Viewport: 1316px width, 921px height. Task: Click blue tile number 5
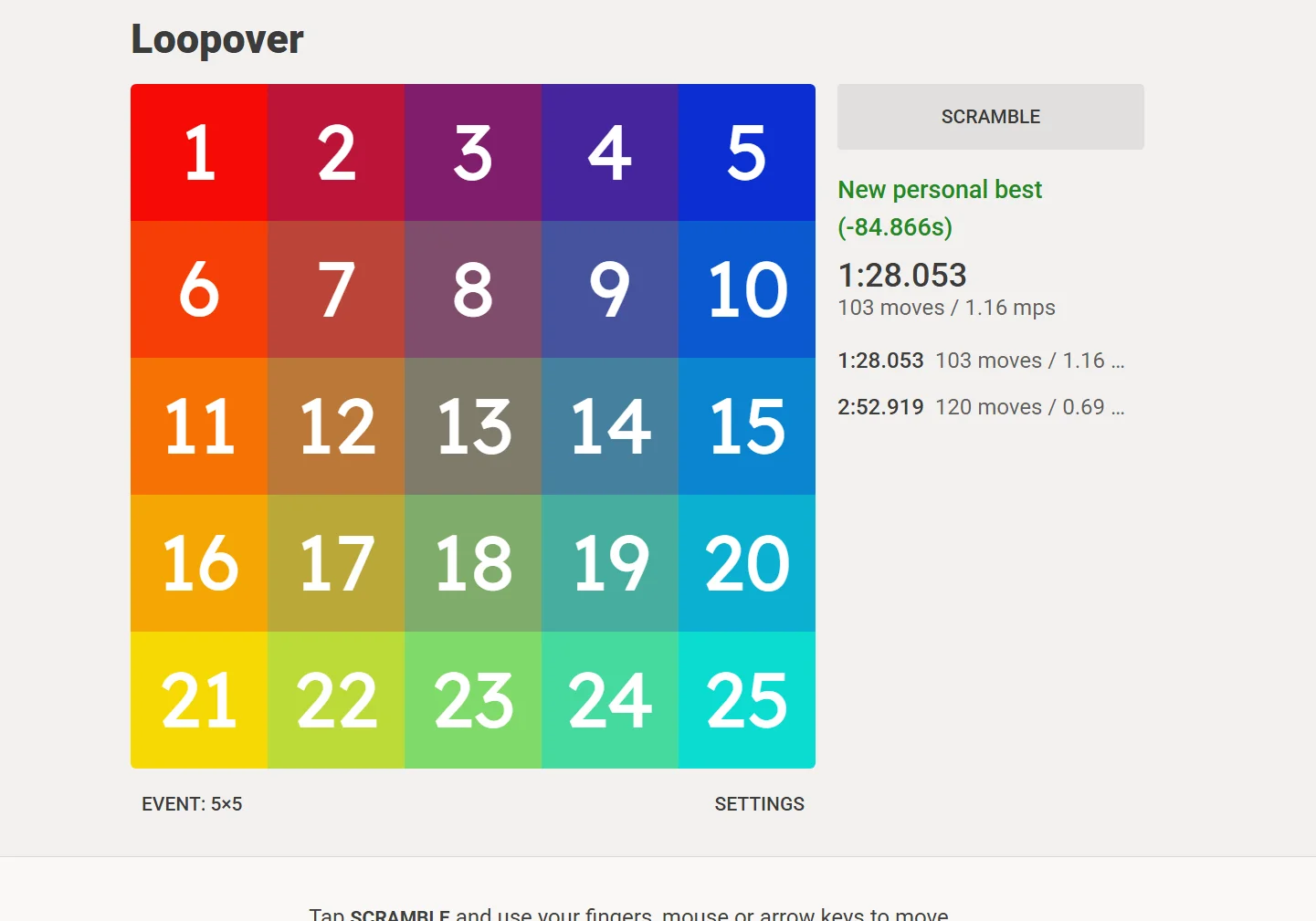747,152
